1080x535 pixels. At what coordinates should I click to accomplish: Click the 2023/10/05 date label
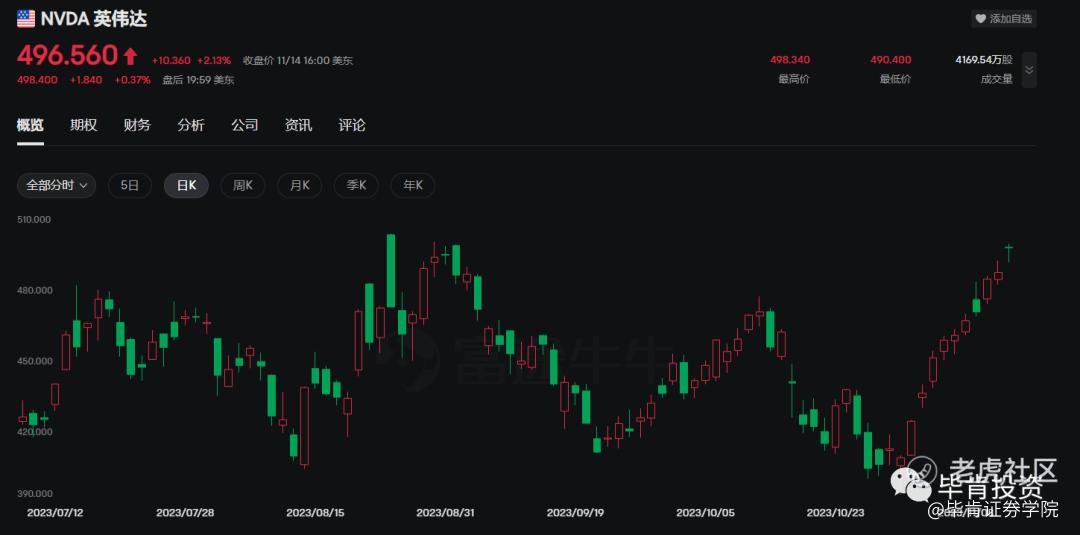click(705, 513)
